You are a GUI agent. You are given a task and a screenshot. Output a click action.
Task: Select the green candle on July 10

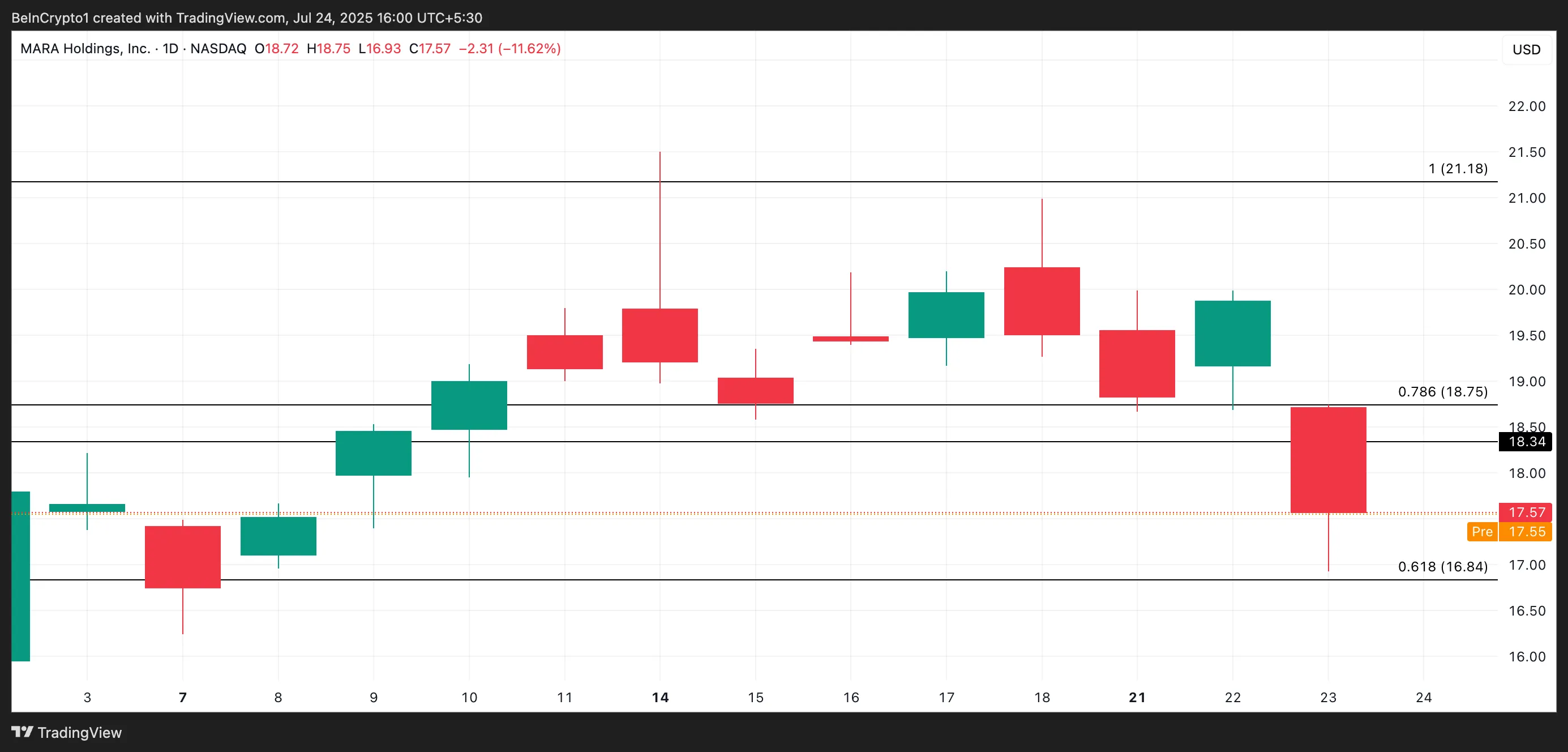[x=469, y=405]
